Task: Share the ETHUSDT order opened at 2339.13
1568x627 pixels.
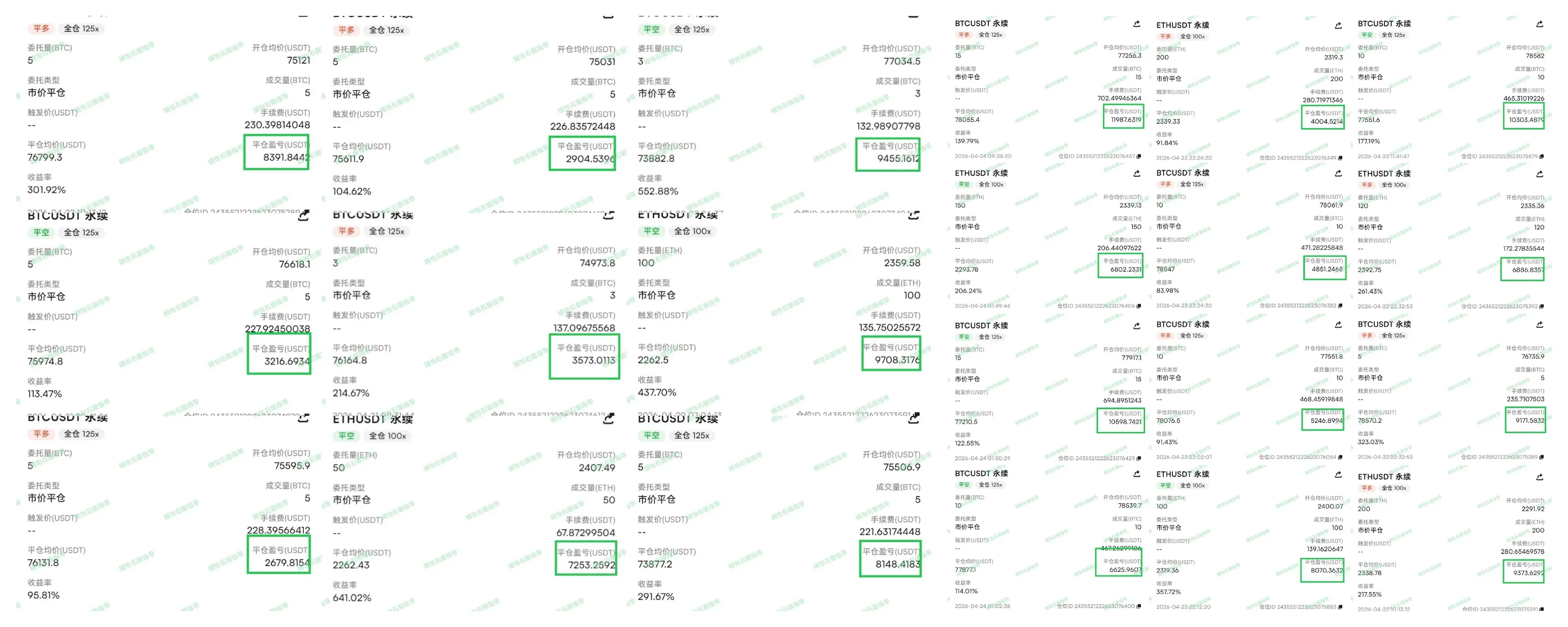Action: click(x=1137, y=173)
